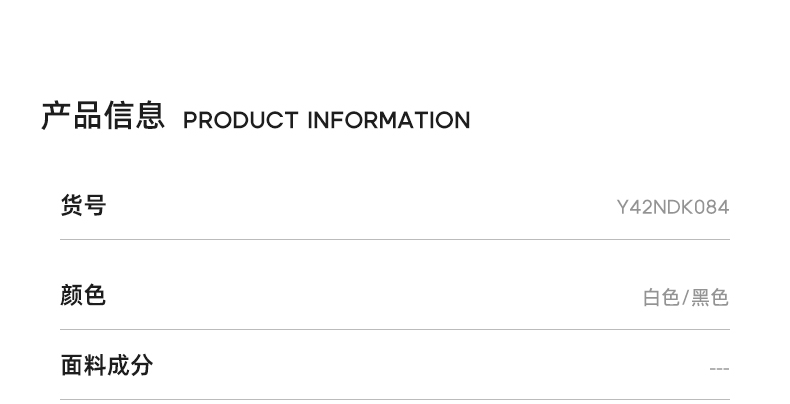Select the 黑色 color value
The width and height of the screenshot is (790, 404).
click(710, 298)
